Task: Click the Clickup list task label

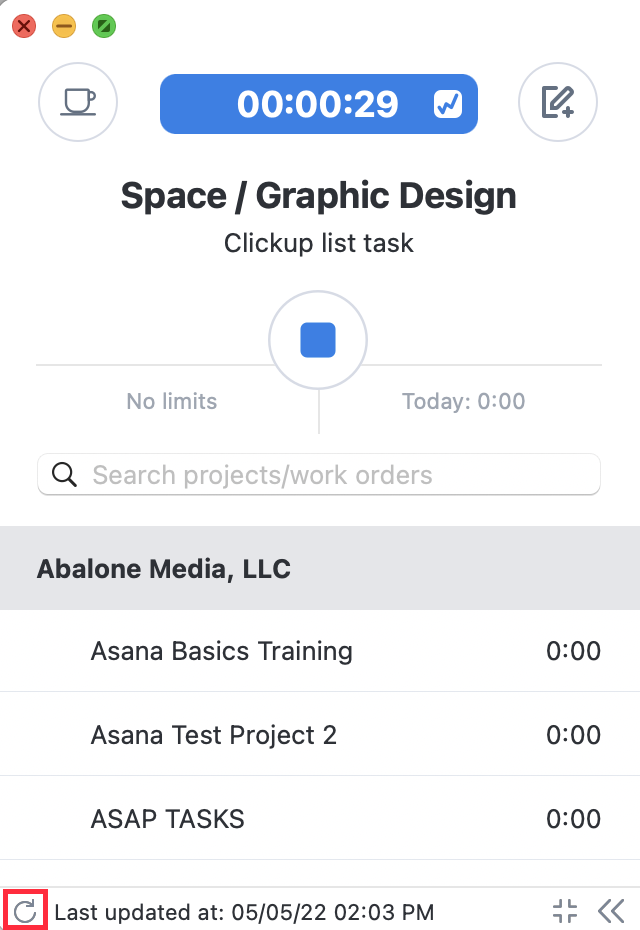Action: (x=319, y=243)
